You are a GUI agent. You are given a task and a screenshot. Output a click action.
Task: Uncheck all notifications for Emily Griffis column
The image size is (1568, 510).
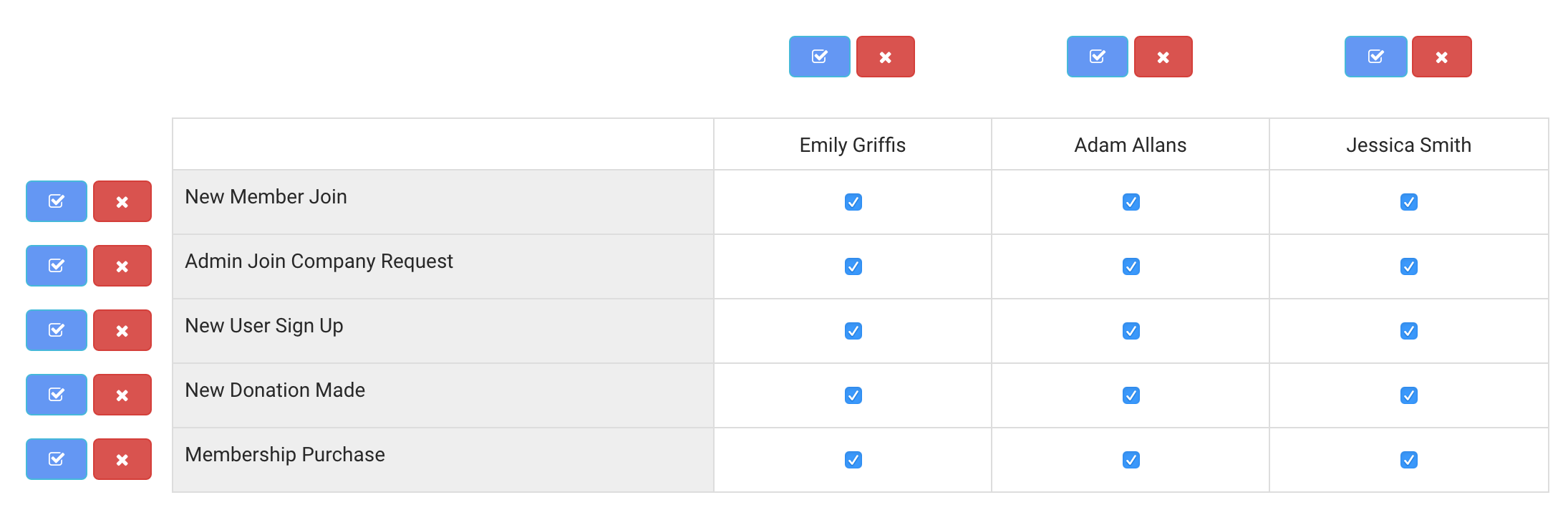(x=885, y=57)
